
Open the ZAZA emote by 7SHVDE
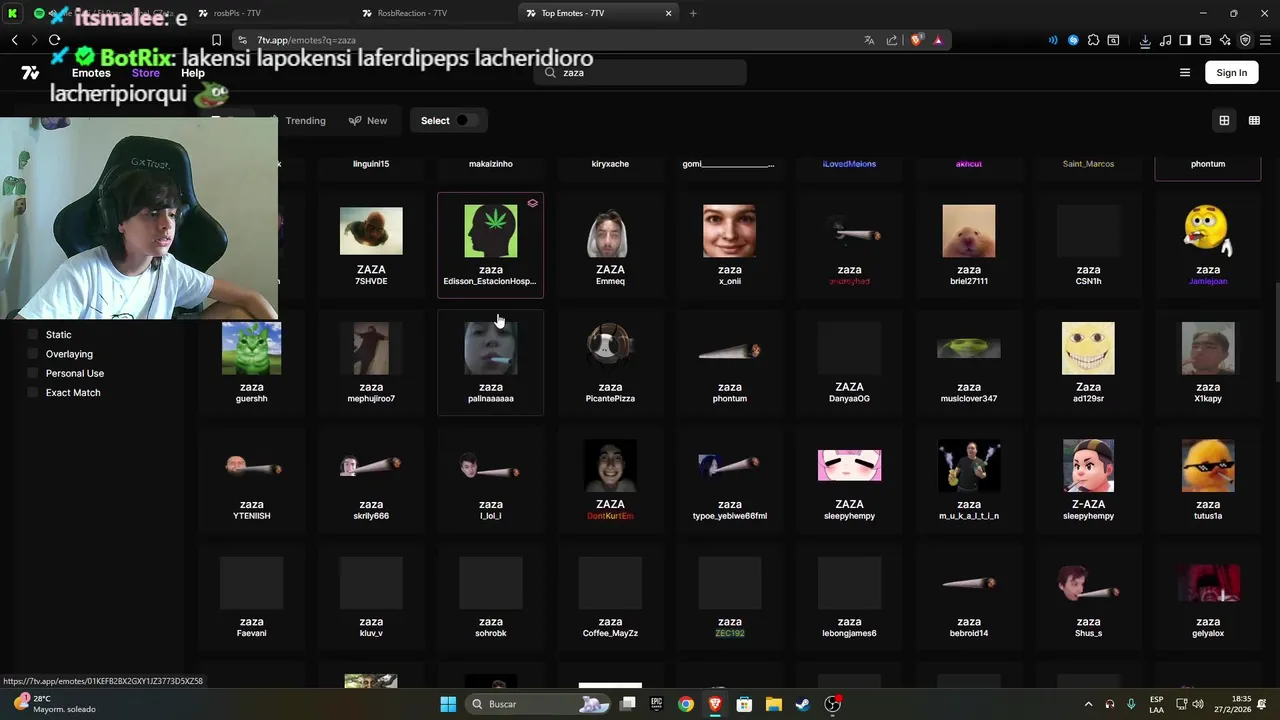tap(371, 245)
